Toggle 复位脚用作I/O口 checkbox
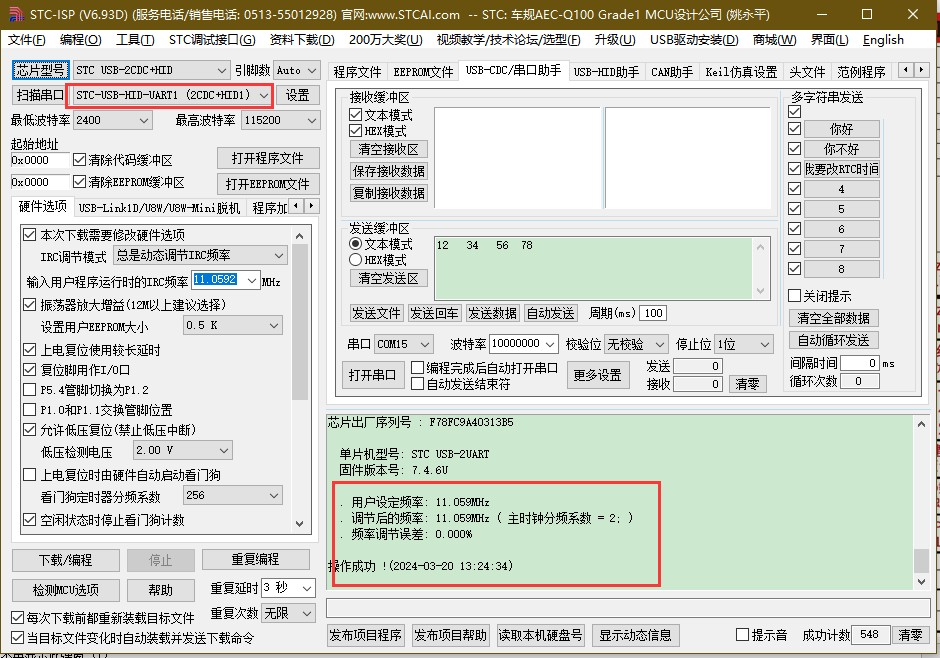Image resolution: width=940 pixels, height=658 pixels. [29, 369]
